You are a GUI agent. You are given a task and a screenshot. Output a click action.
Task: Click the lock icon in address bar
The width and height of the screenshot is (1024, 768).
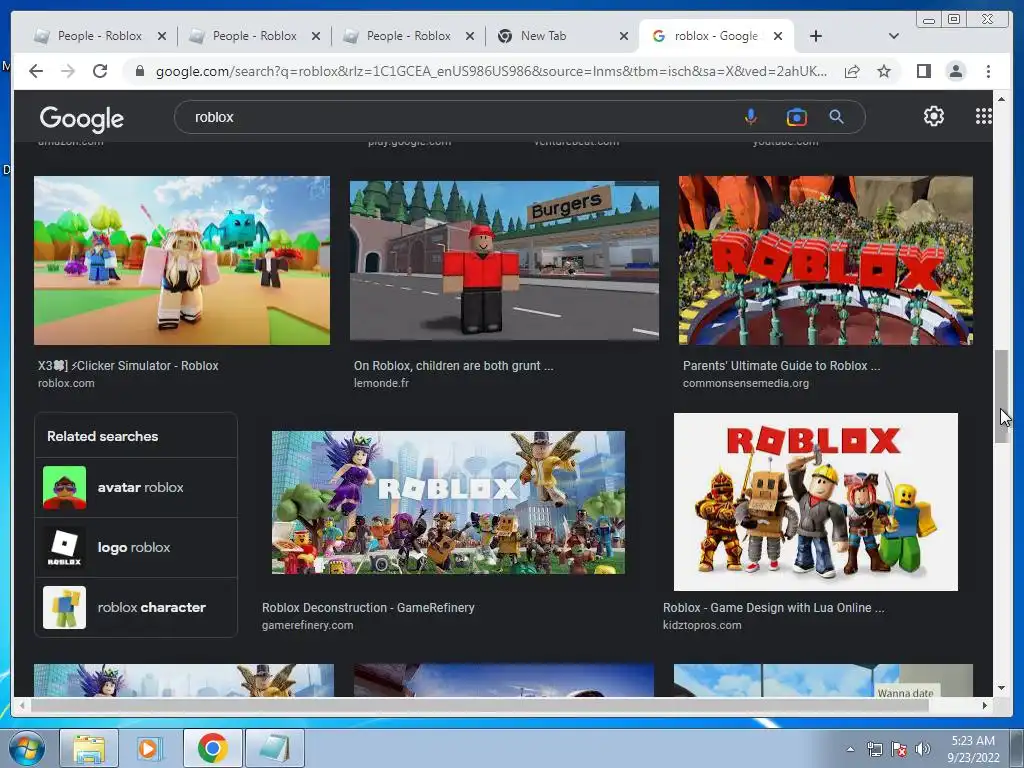pos(139,71)
